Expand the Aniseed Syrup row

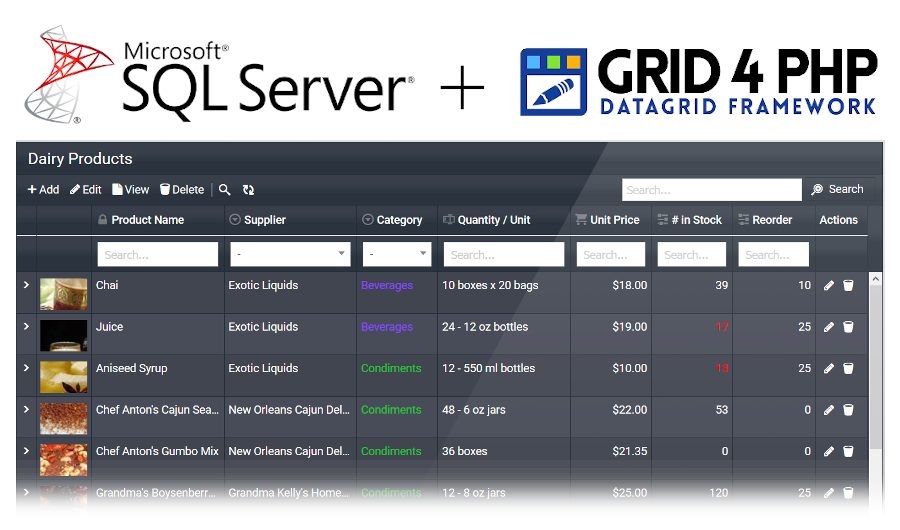(x=26, y=369)
